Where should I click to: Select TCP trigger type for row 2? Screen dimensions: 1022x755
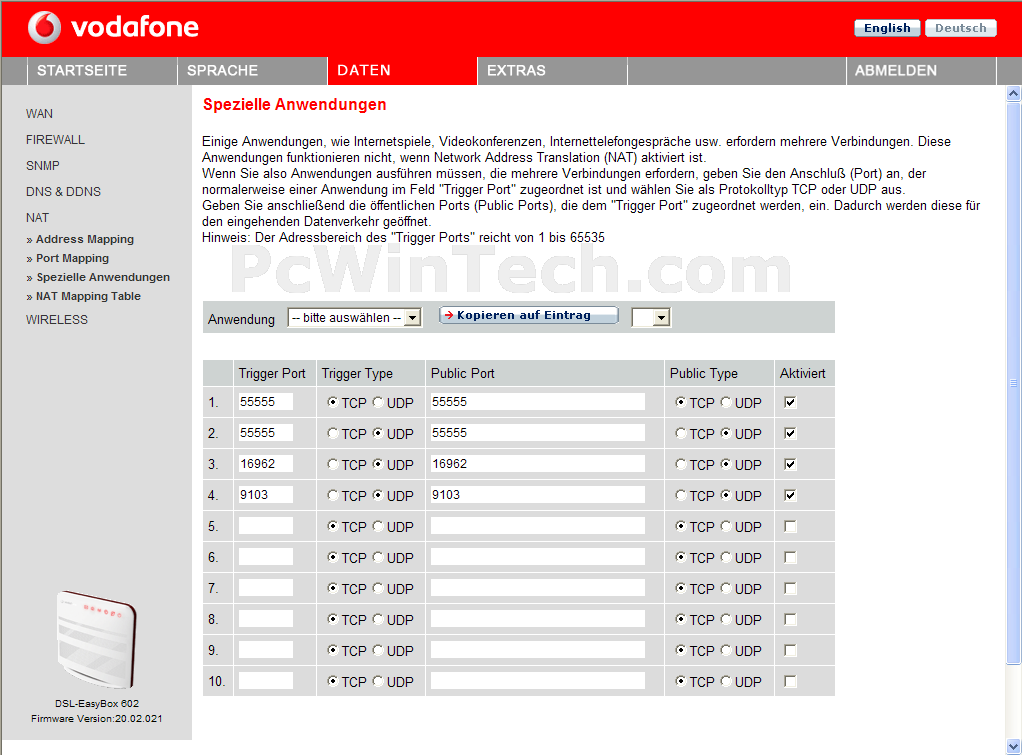(x=333, y=433)
